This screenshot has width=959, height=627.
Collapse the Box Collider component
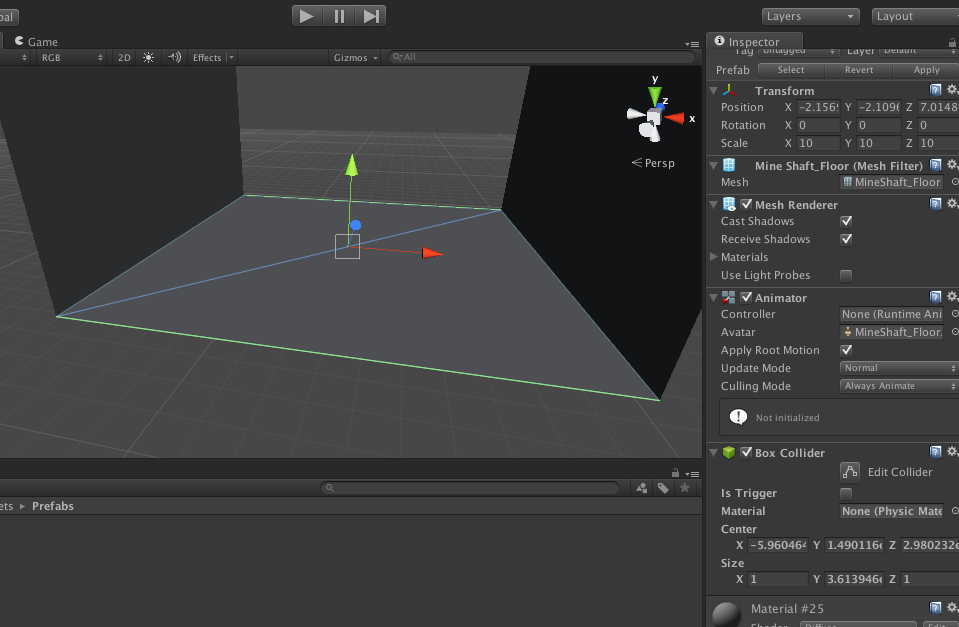click(713, 453)
